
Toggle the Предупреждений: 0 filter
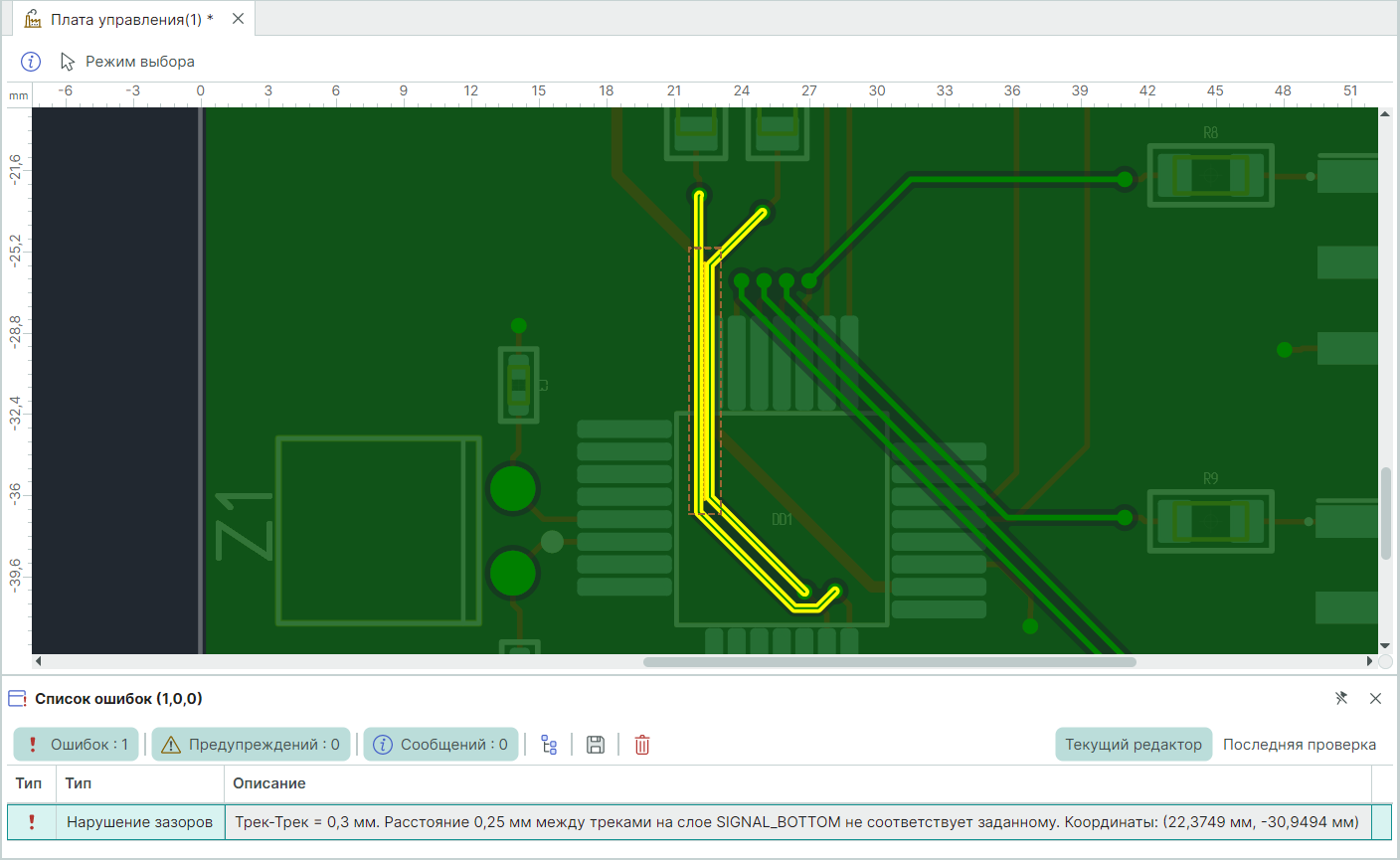tap(252, 745)
